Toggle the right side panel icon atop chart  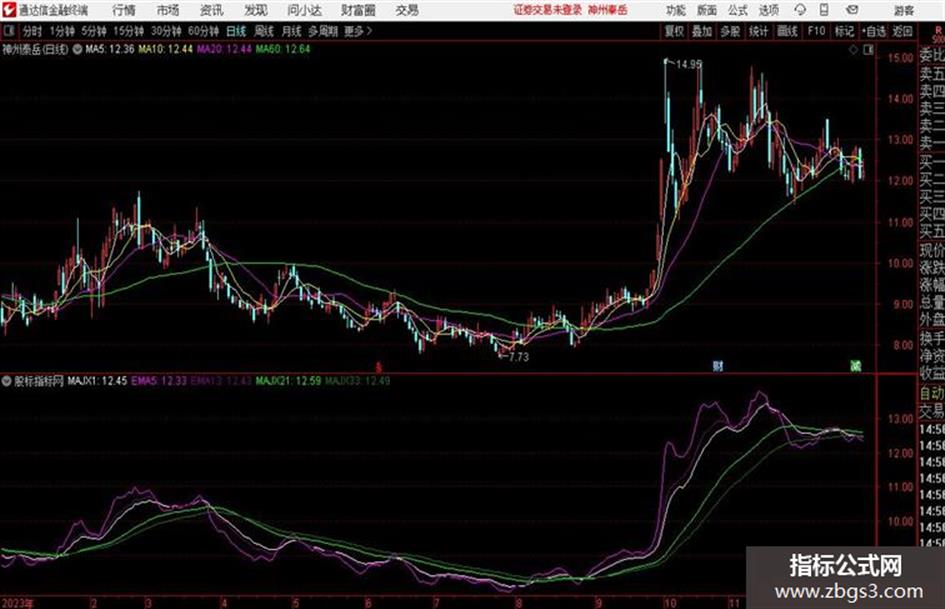(x=868, y=50)
